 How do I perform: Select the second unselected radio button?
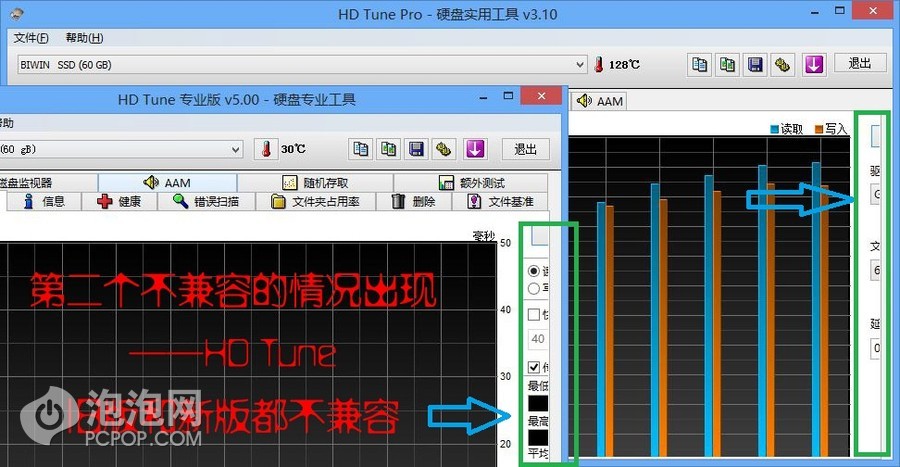click(533, 289)
